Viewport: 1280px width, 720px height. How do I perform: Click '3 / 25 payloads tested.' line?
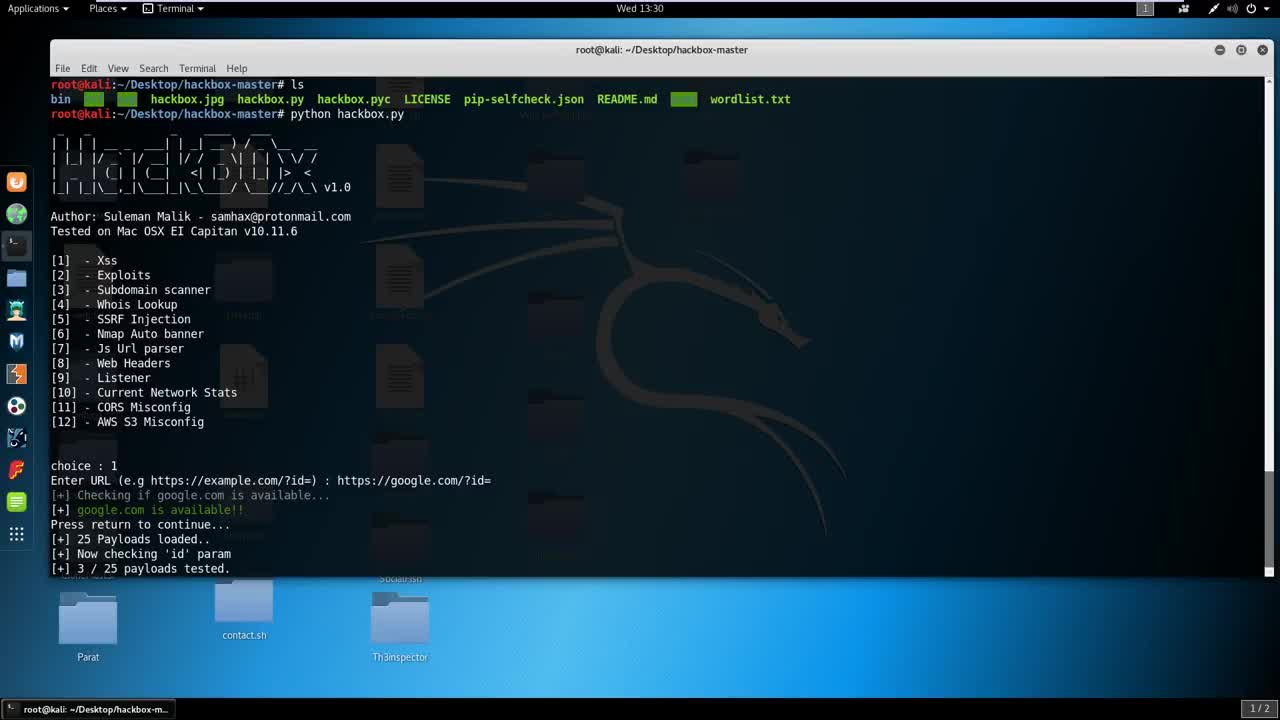click(x=141, y=568)
